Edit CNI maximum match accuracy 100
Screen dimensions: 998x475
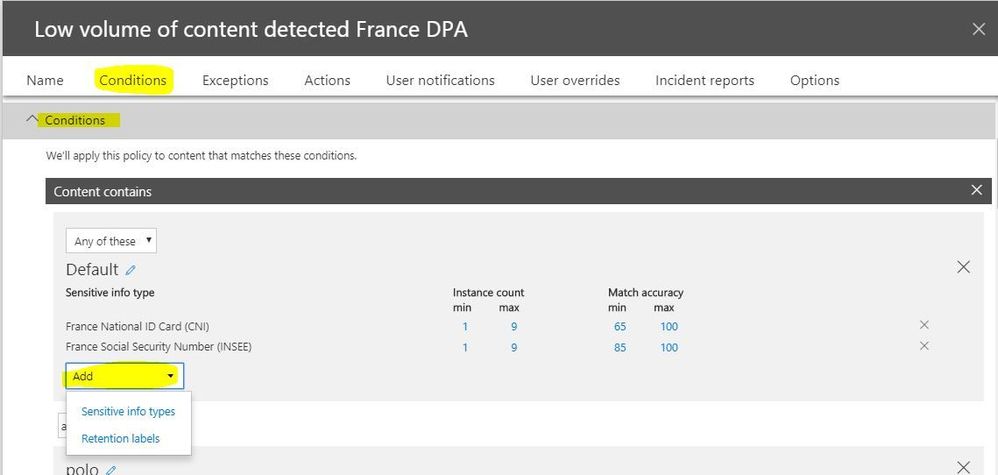(668, 327)
